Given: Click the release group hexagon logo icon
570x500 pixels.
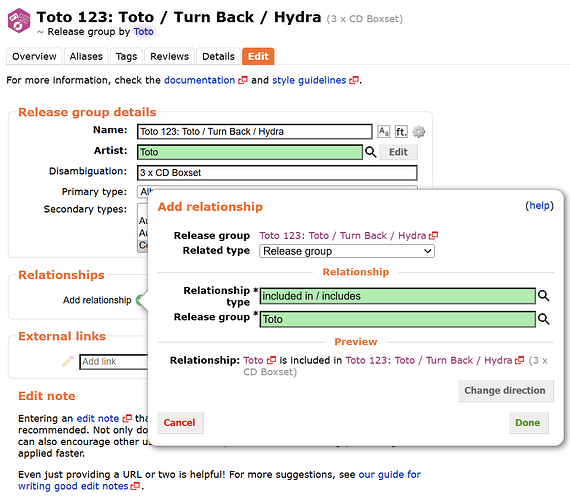Looking at the screenshot, I should (19, 21).
